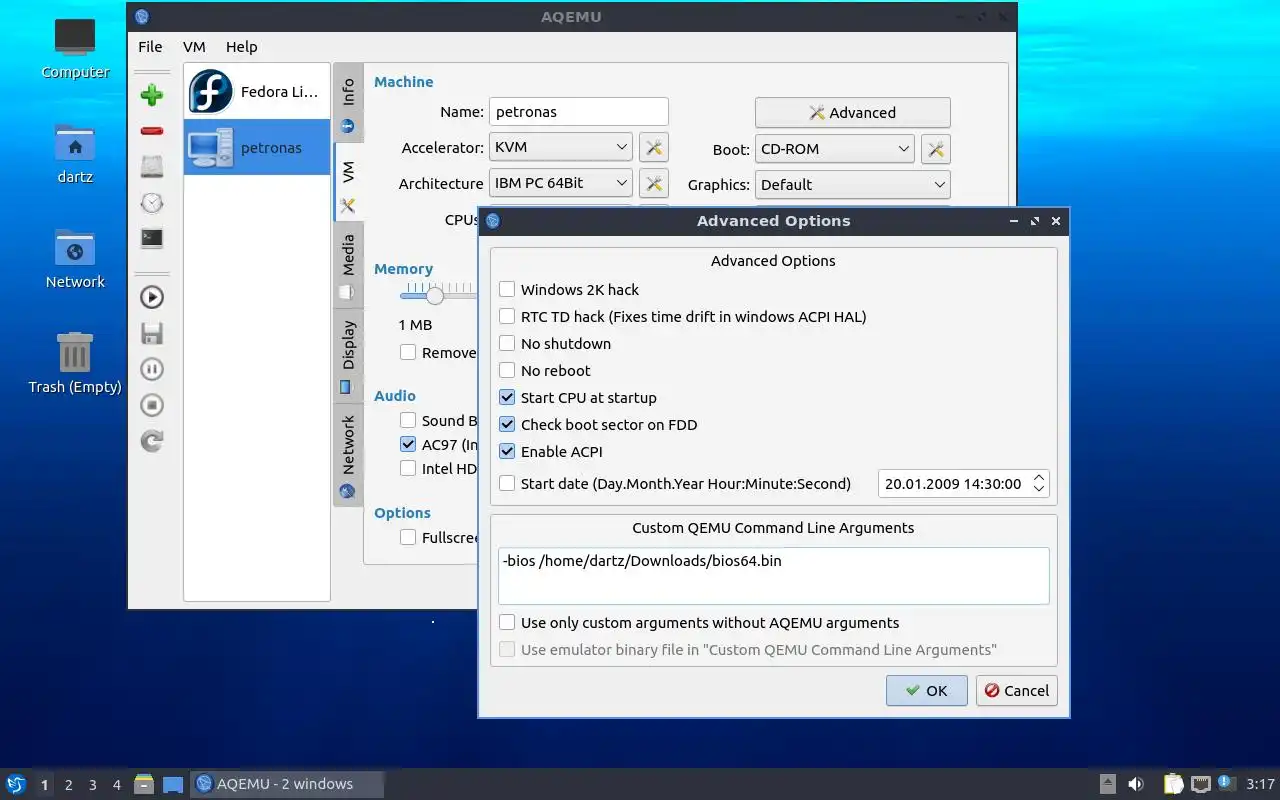Switch to the Media side tab
This screenshot has height=800, width=1280.
348,265
